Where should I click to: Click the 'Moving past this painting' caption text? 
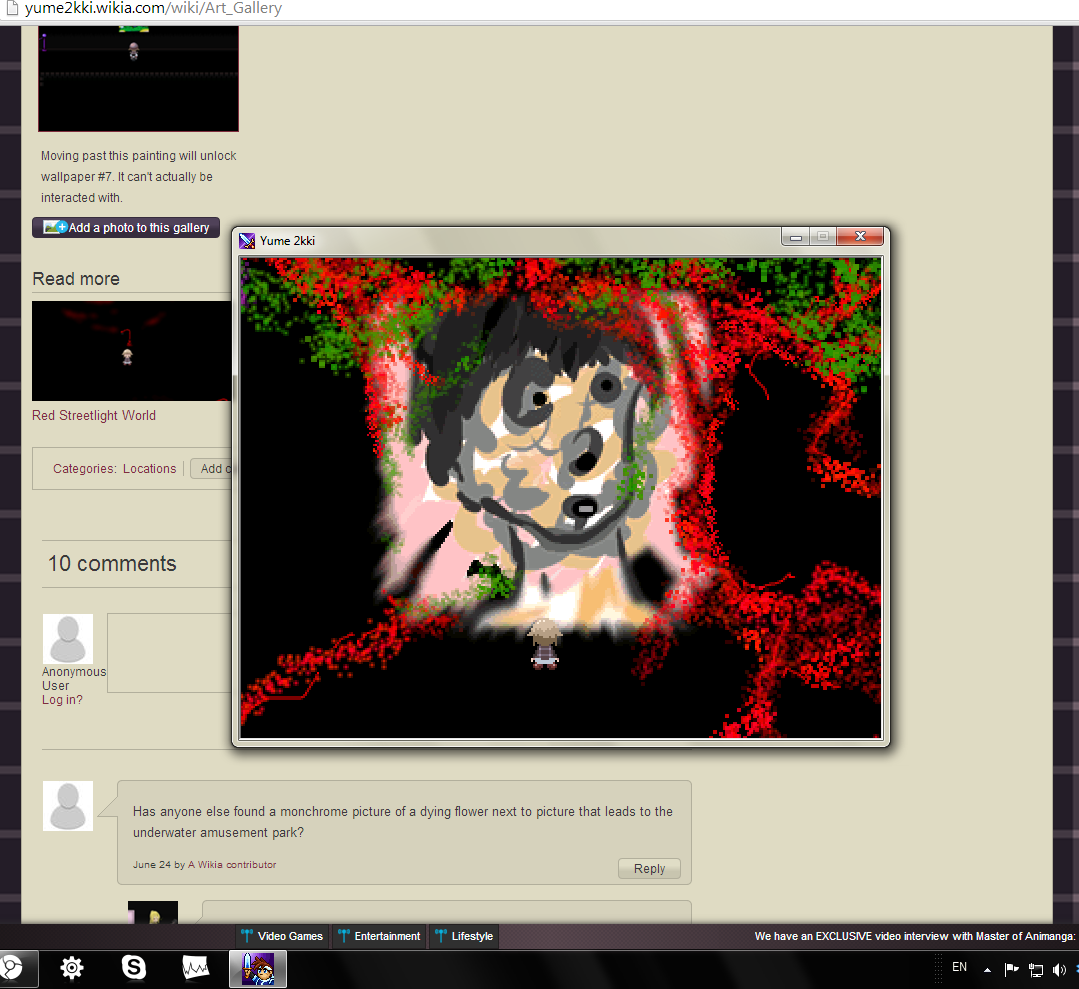tap(138, 177)
